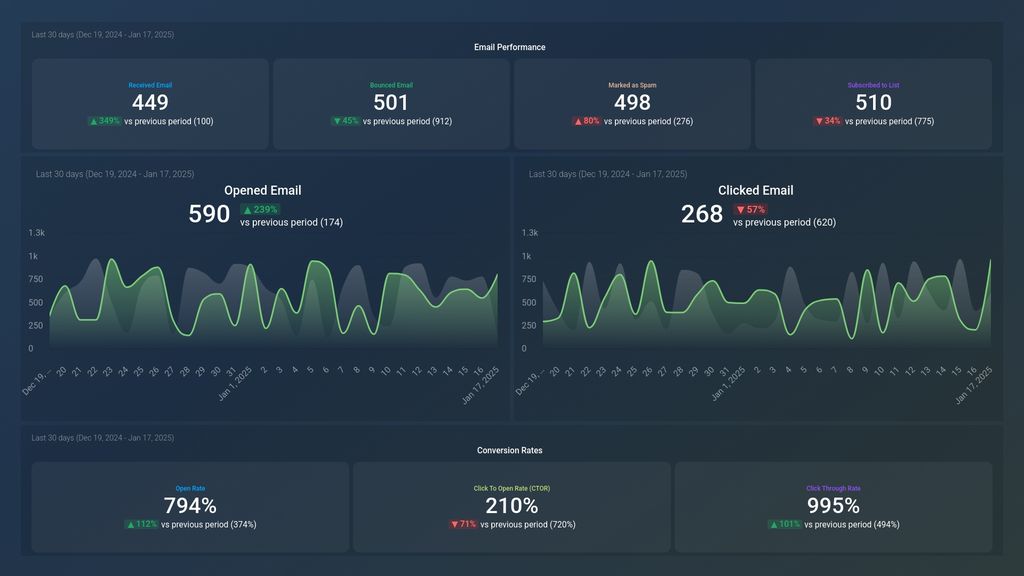Screen dimensions: 1024x576
Task: Click 'vs previous period (100)' text
Action: [168, 121]
